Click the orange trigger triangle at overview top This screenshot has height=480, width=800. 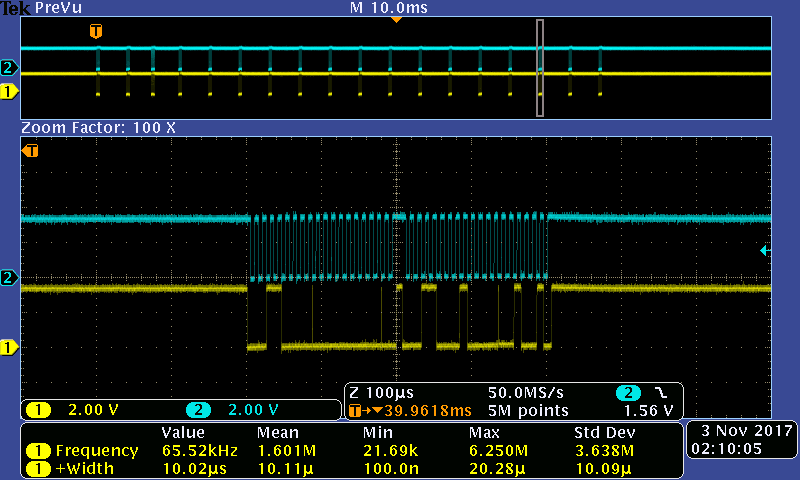[396, 19]
